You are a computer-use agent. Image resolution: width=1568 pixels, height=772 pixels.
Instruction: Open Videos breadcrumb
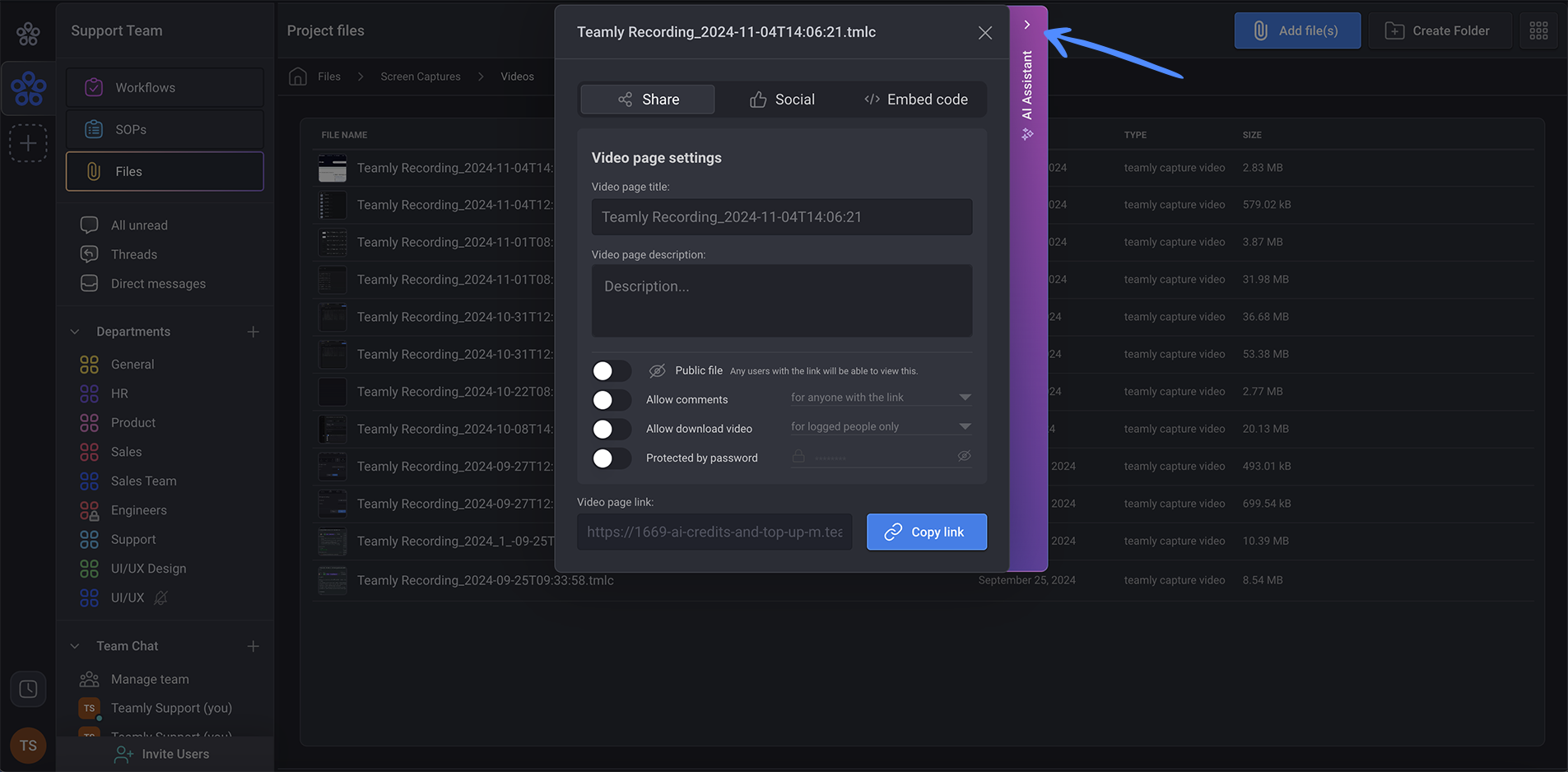coord(517,77)
